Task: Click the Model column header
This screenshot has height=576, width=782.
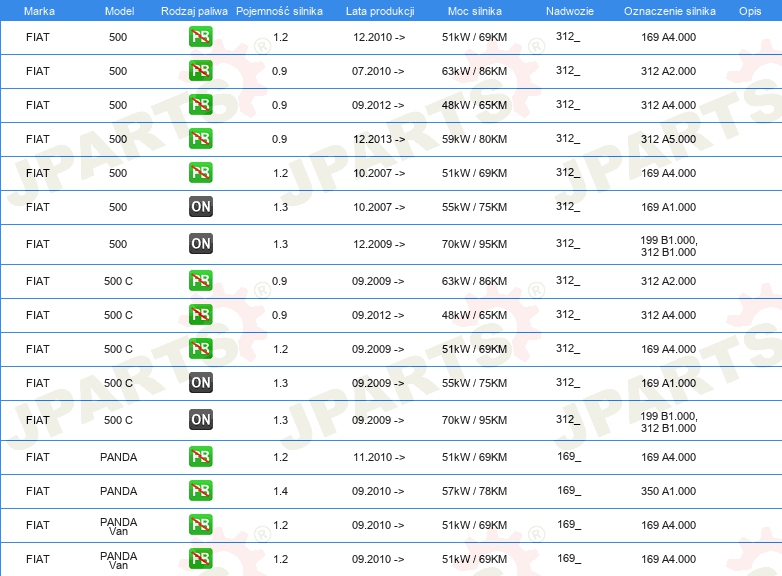Action: click(119, 11)
